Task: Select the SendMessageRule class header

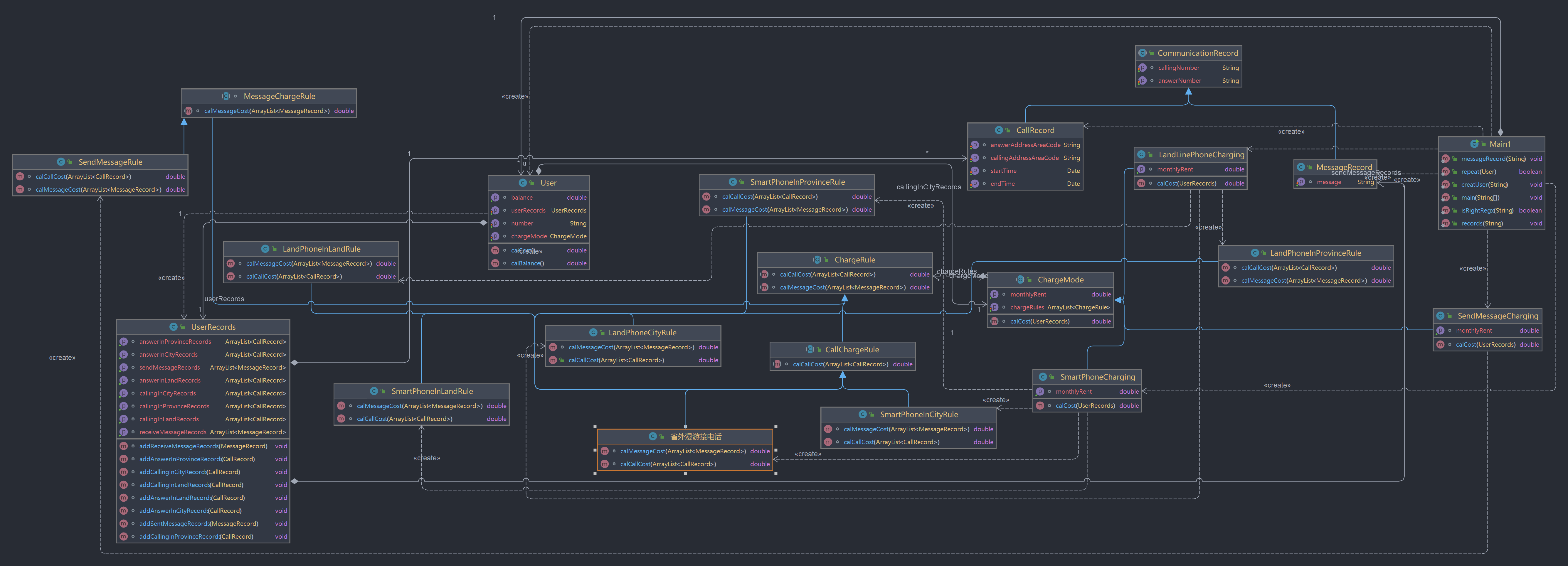Action: 110,162
